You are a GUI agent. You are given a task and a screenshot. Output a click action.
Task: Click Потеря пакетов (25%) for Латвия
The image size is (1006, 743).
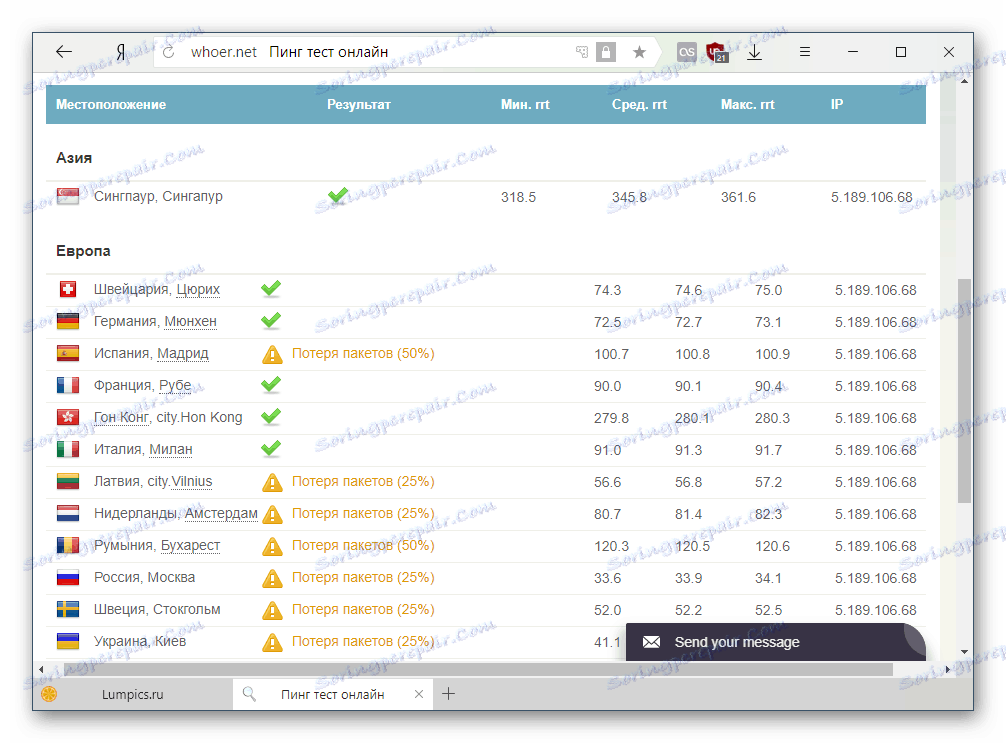point(363,482)
